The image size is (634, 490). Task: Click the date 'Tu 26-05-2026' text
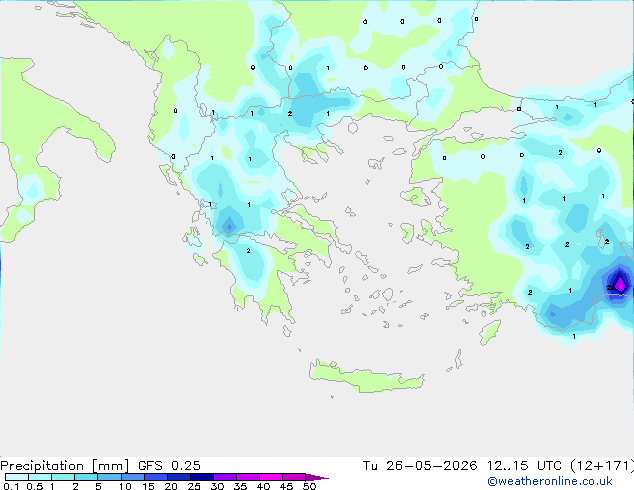click(420, 466)
